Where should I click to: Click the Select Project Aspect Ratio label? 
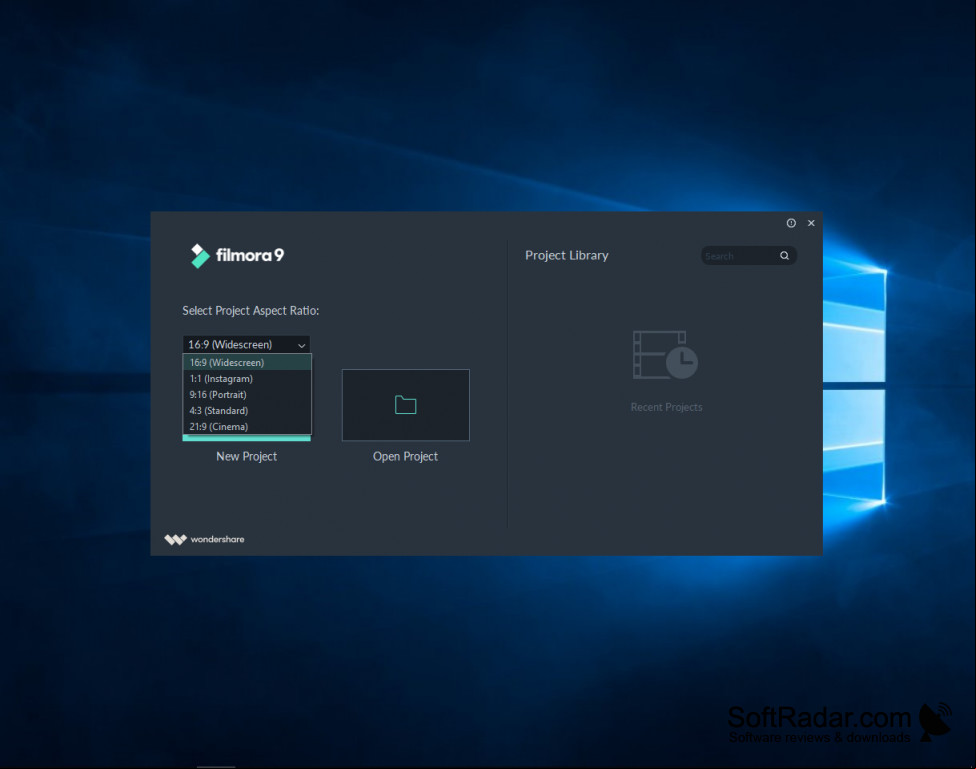pyautogui.click(x=250, y=311)
